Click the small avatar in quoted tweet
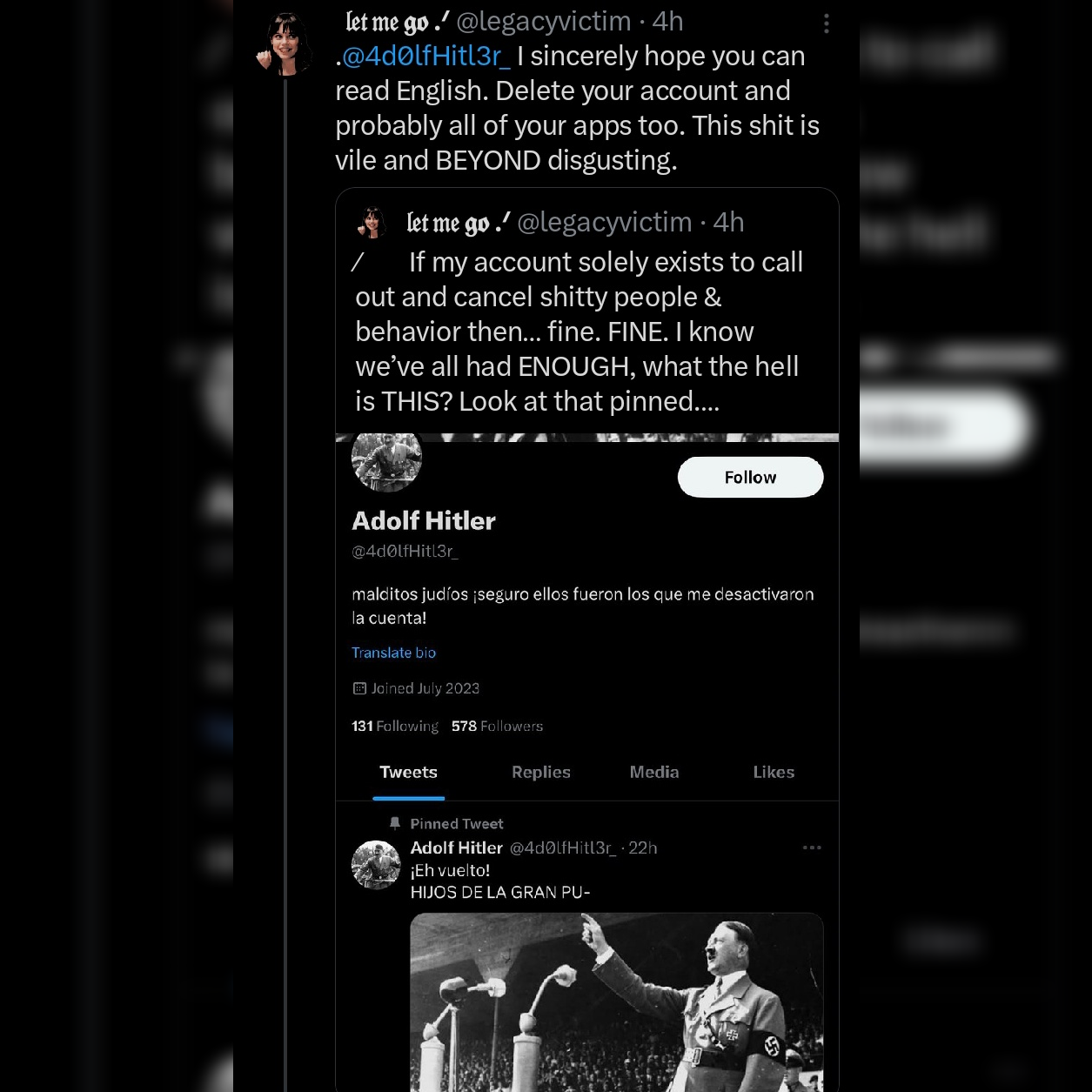This screenshot has height=1092, width=1092. point(372,223)
